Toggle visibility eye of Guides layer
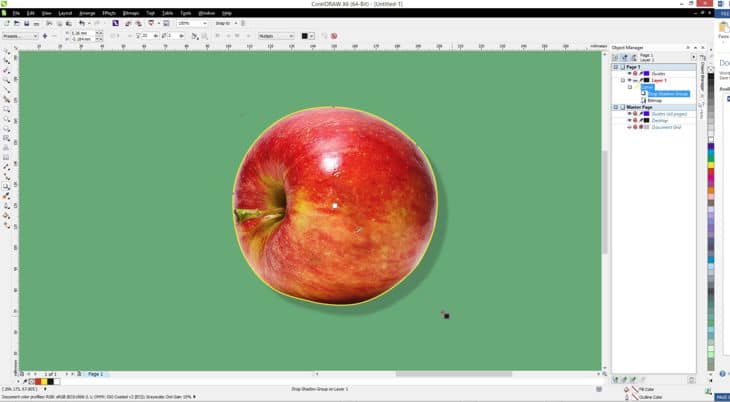 click(629, 74)
